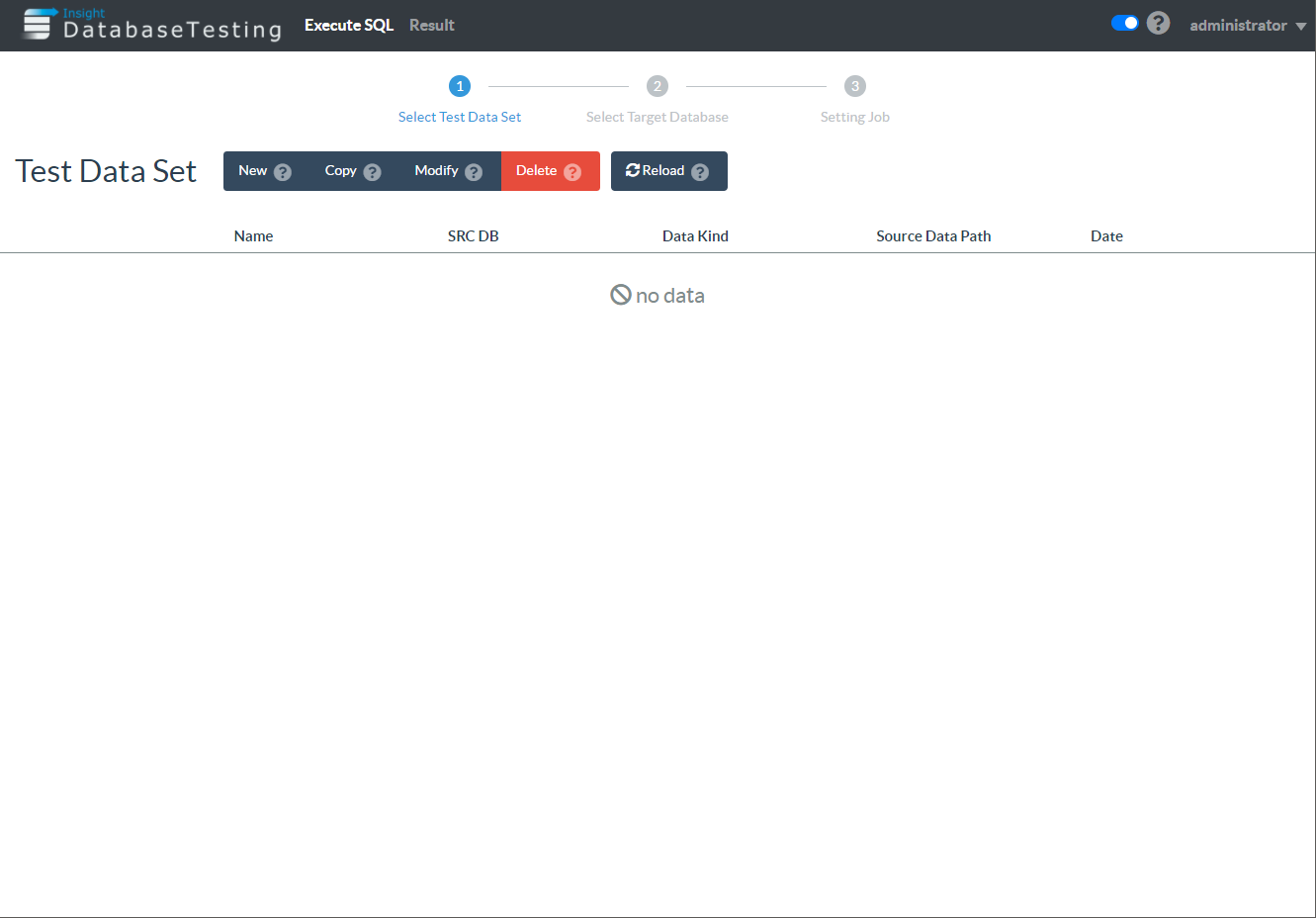Click the Data Kind column header
This screenshot has width=1316, height=918.
pos(695,235)
